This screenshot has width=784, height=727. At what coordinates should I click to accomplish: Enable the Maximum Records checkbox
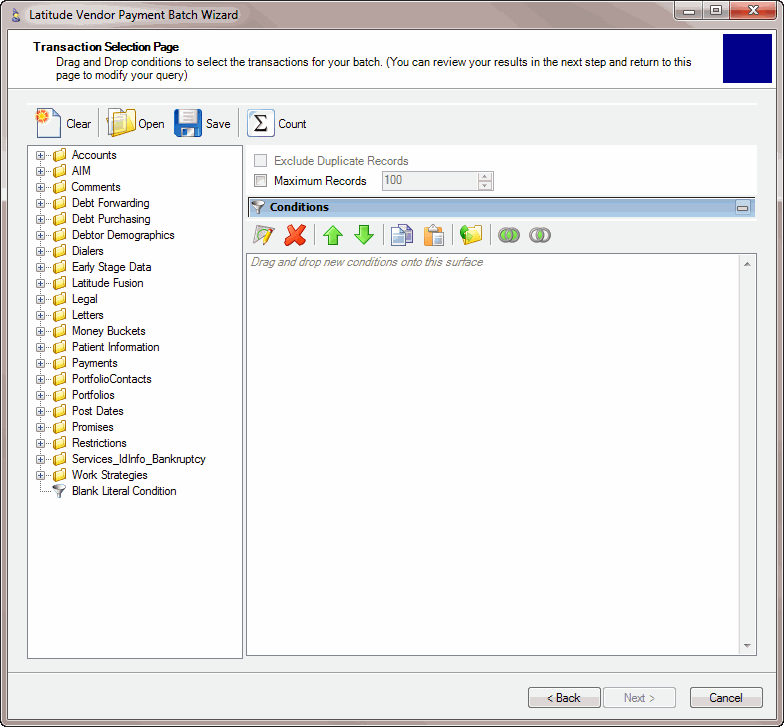point(260,180)
